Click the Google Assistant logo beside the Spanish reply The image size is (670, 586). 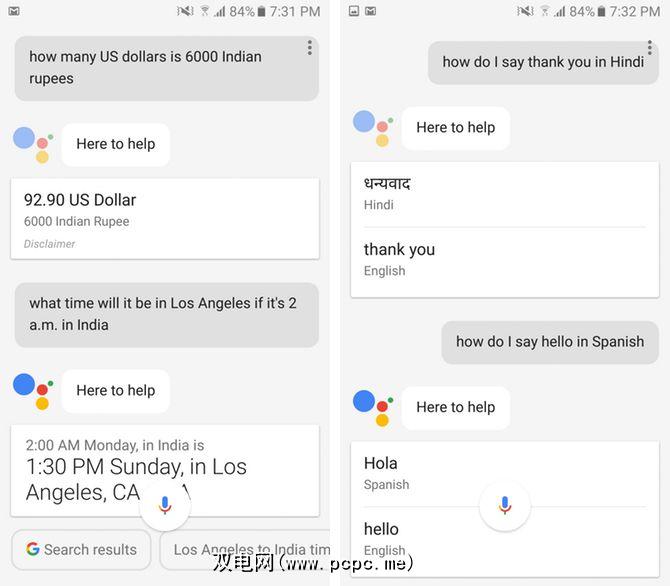coord(373,408)
